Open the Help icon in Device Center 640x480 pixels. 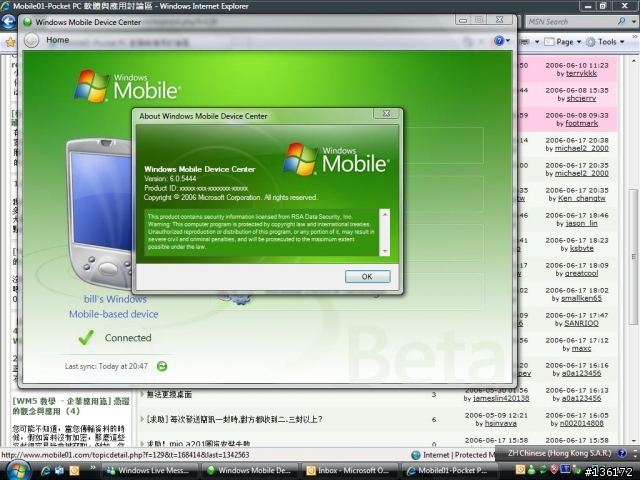tap(499, 40)
